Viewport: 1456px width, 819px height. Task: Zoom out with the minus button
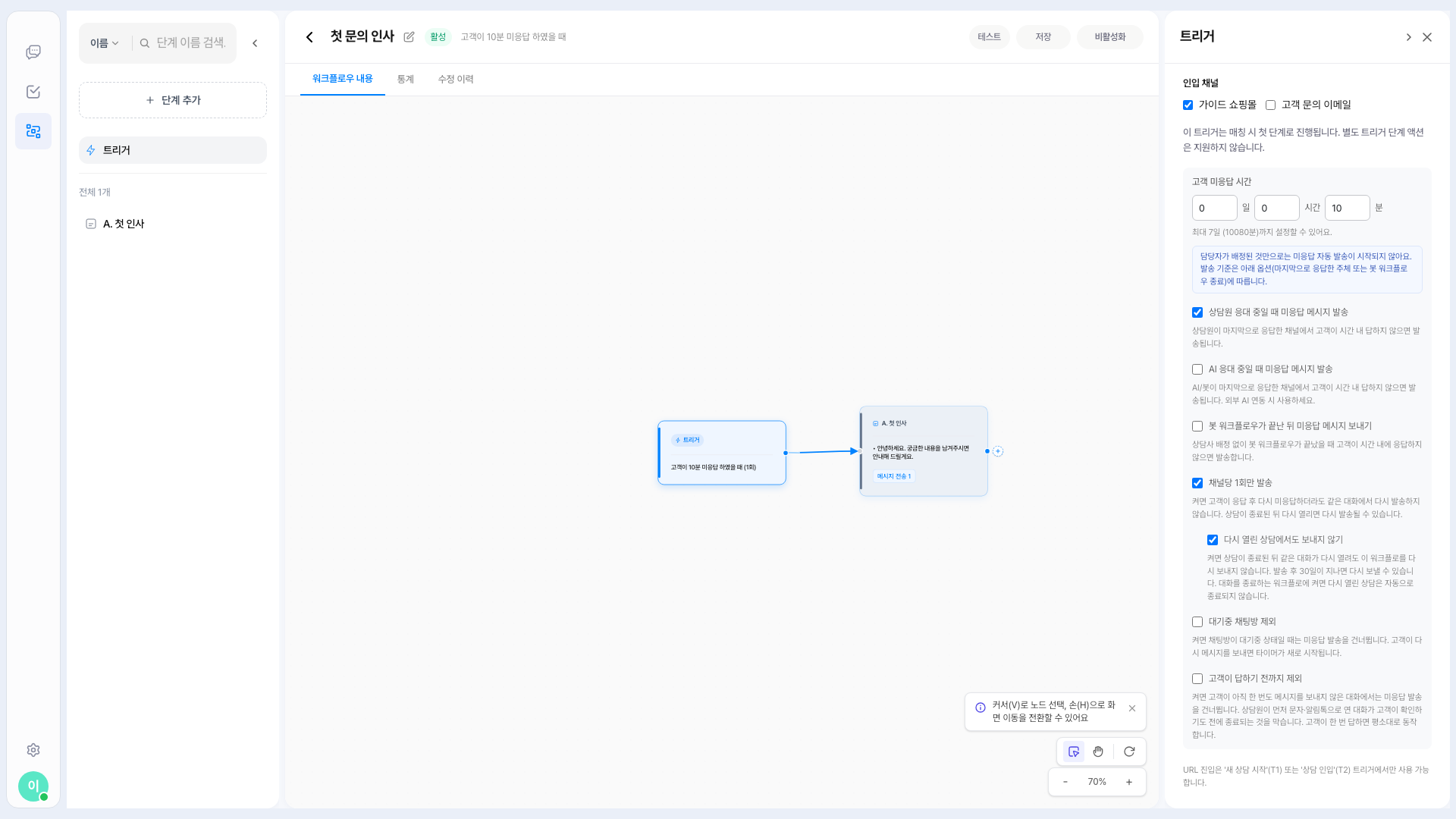1065,782
